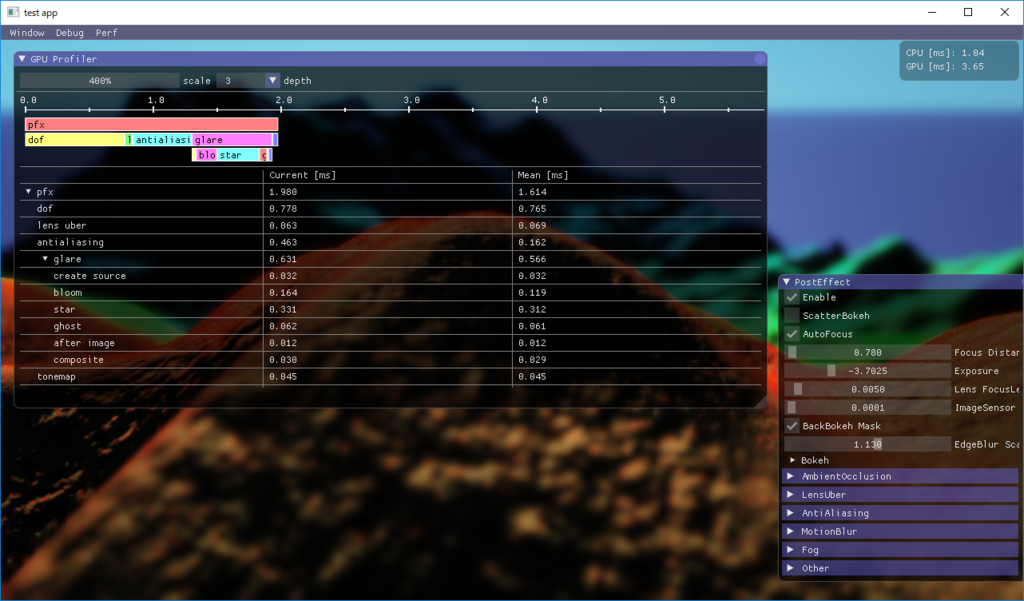Adjust the Exposure slider

(867, 371)
